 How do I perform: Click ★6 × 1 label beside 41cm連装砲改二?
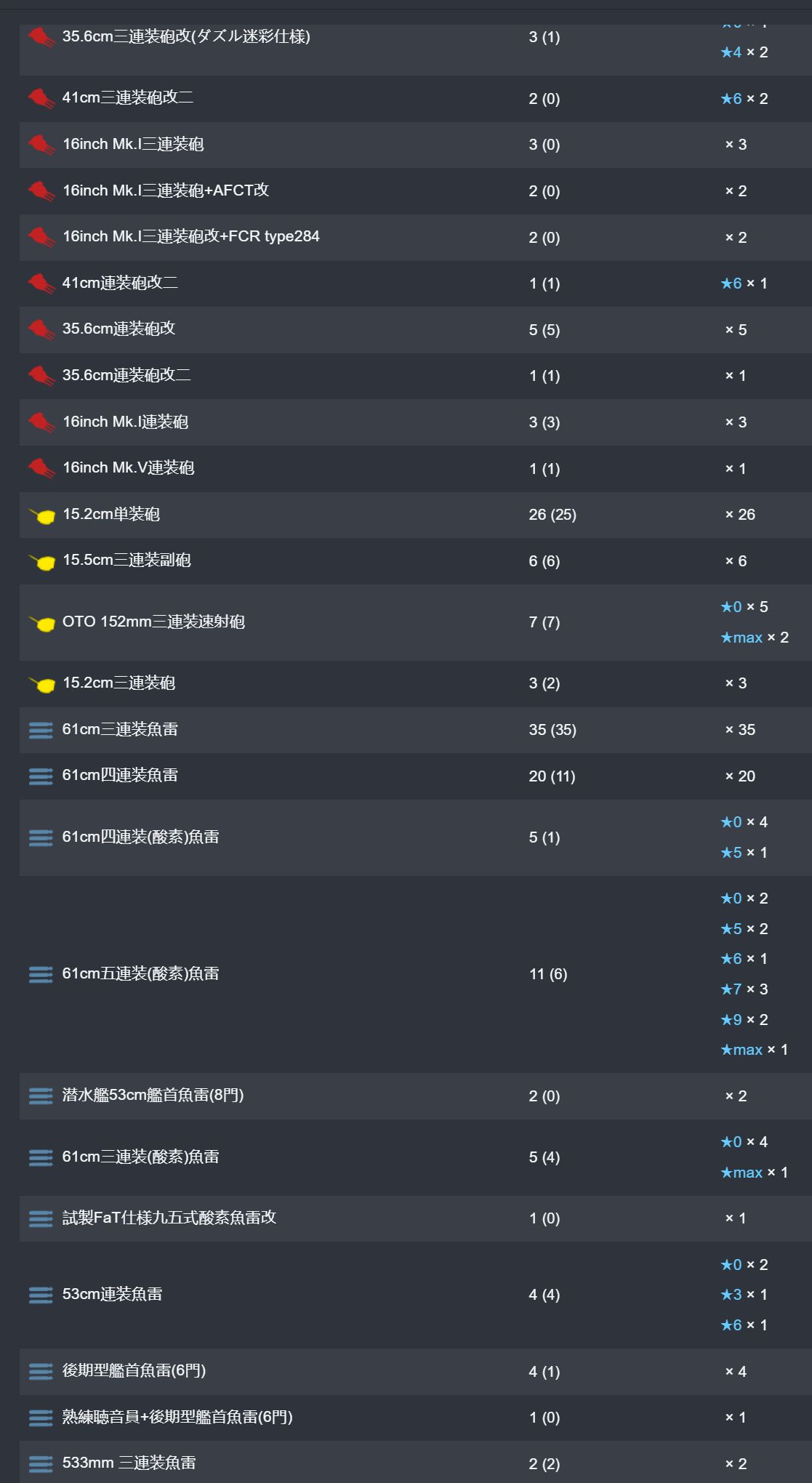click(x=744, y=284)
